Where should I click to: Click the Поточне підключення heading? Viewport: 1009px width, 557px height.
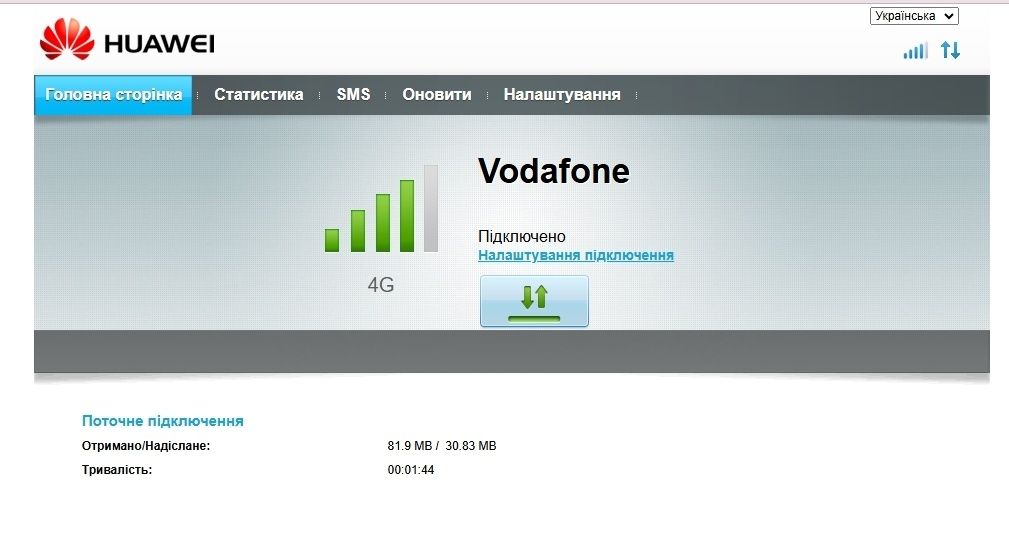[163, 421]
